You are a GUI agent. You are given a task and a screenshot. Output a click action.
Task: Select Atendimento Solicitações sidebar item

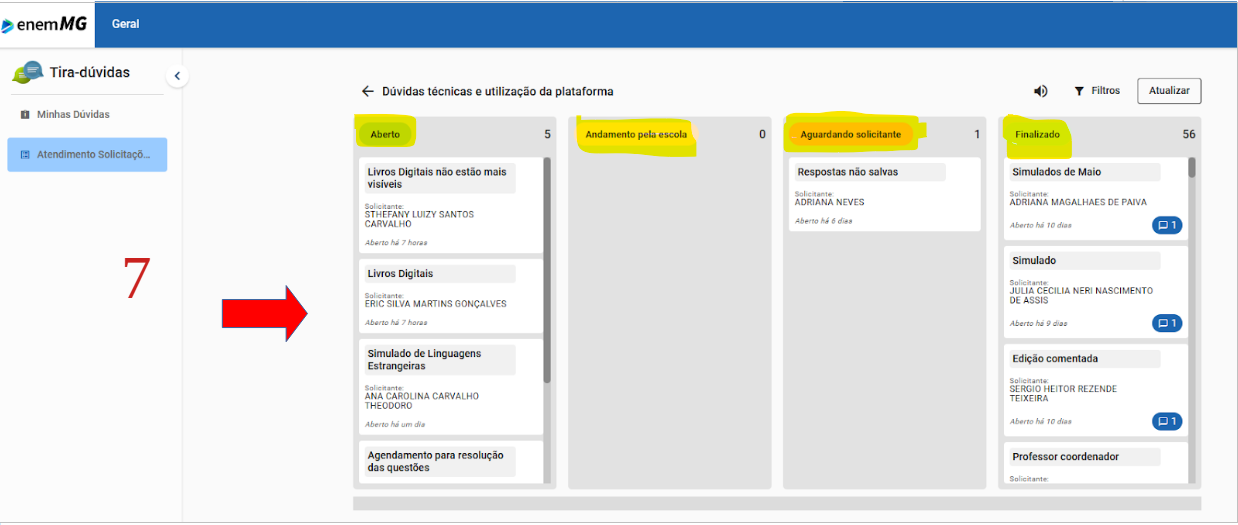point(86,155)
